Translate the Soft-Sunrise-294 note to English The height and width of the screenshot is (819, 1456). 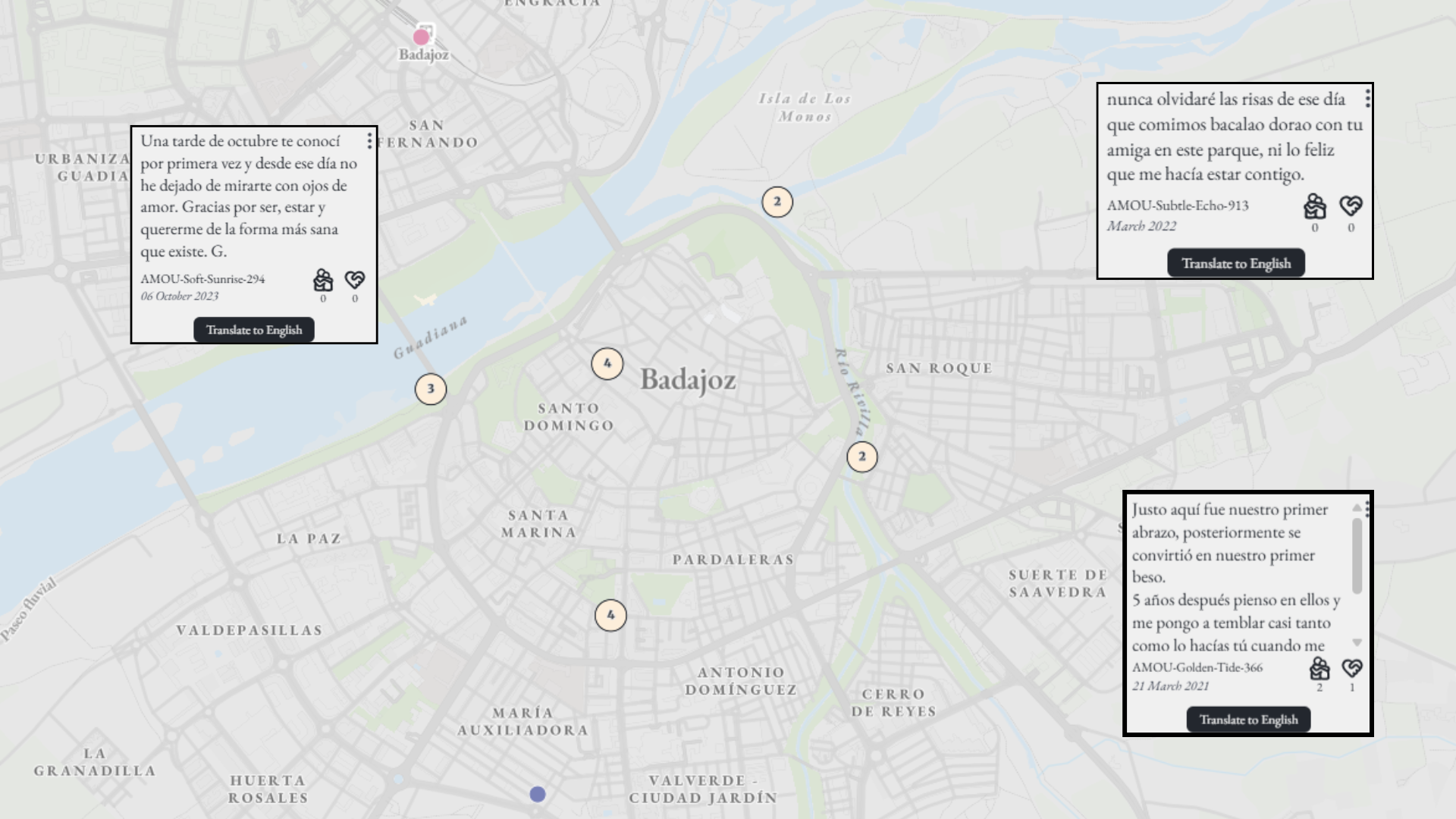click(x=254, y=330)
